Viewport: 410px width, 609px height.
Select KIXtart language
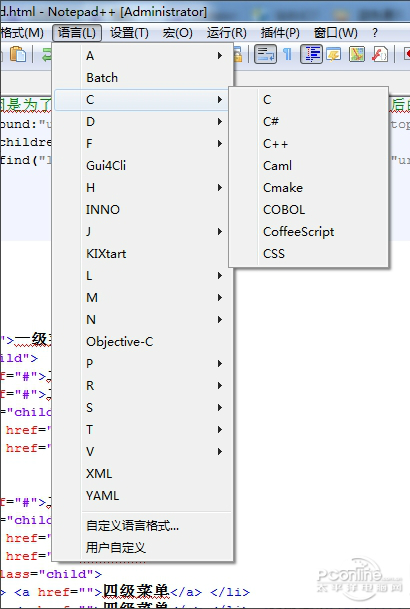point(143,254)
